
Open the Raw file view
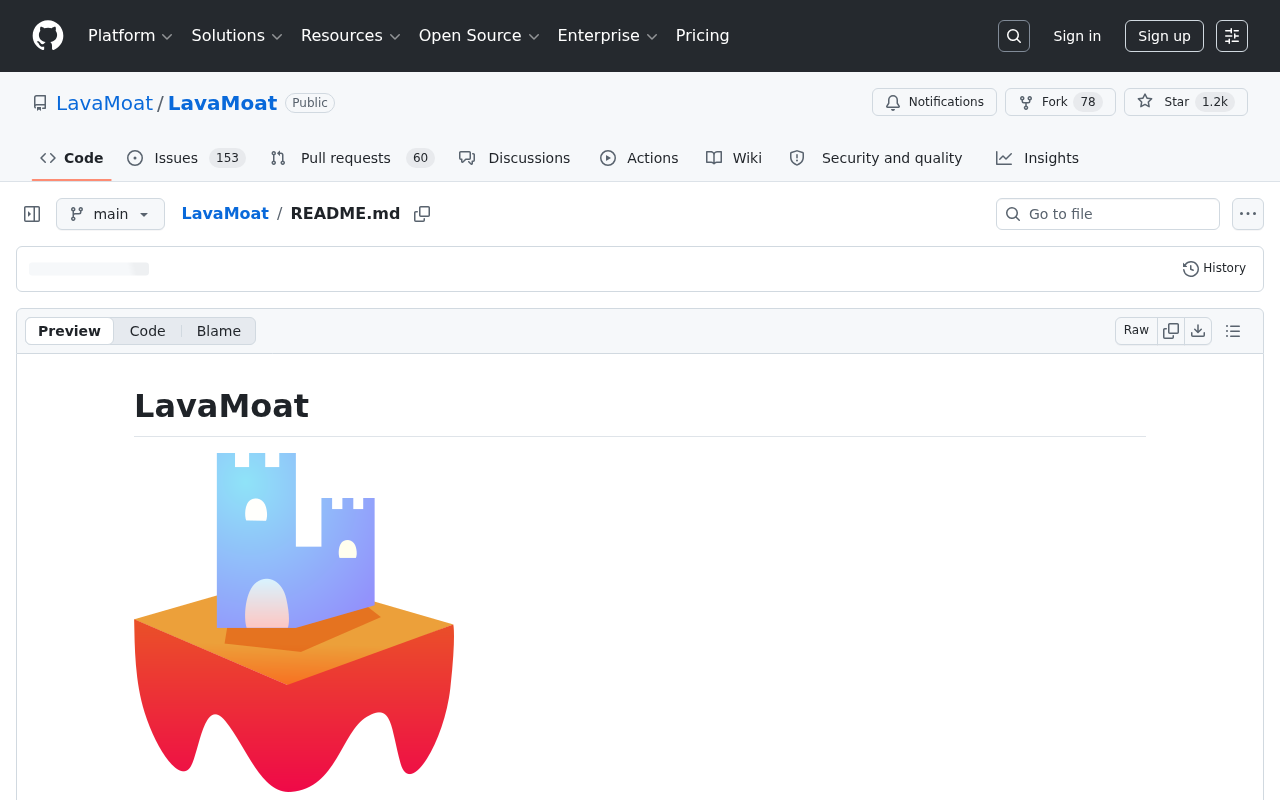[1136, 331]
